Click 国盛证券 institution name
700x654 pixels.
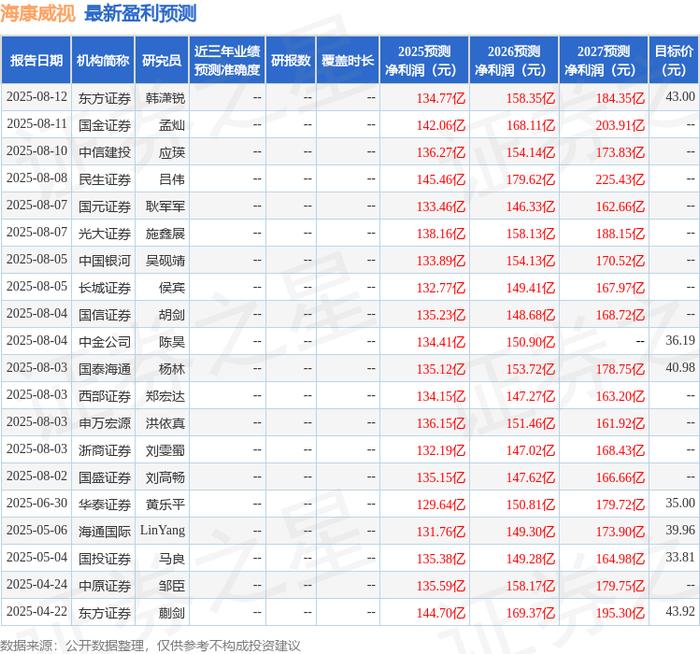click(x=104, y=478)
